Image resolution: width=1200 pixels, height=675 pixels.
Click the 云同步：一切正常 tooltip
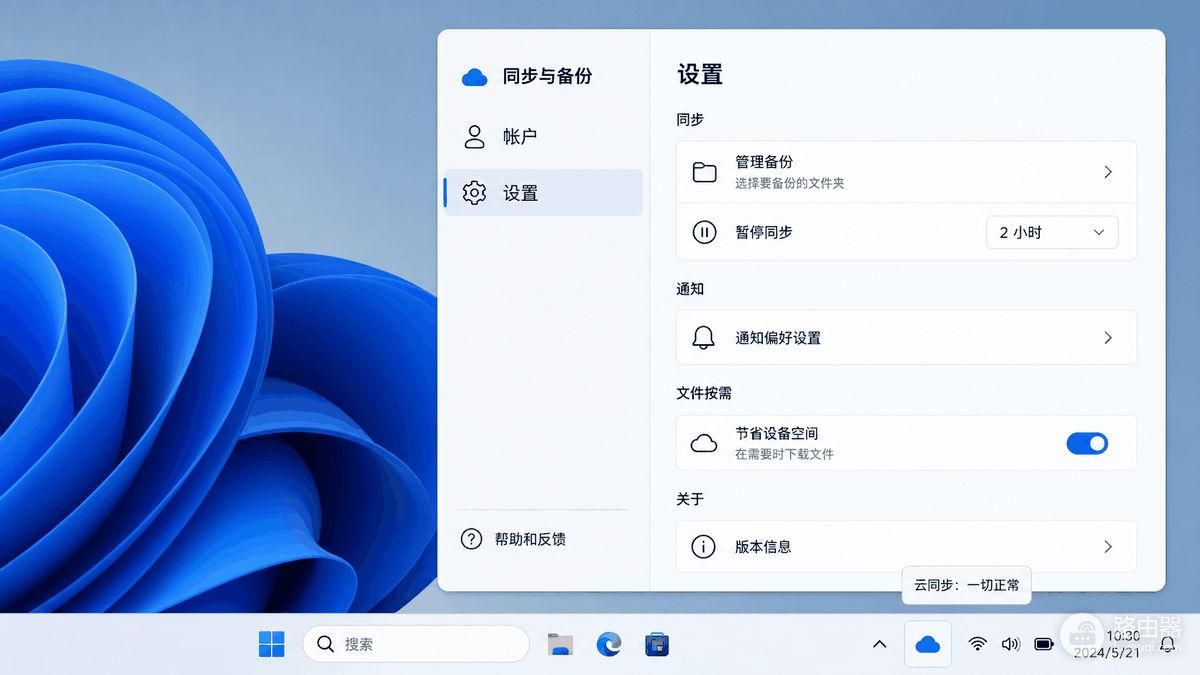point(966,585)
